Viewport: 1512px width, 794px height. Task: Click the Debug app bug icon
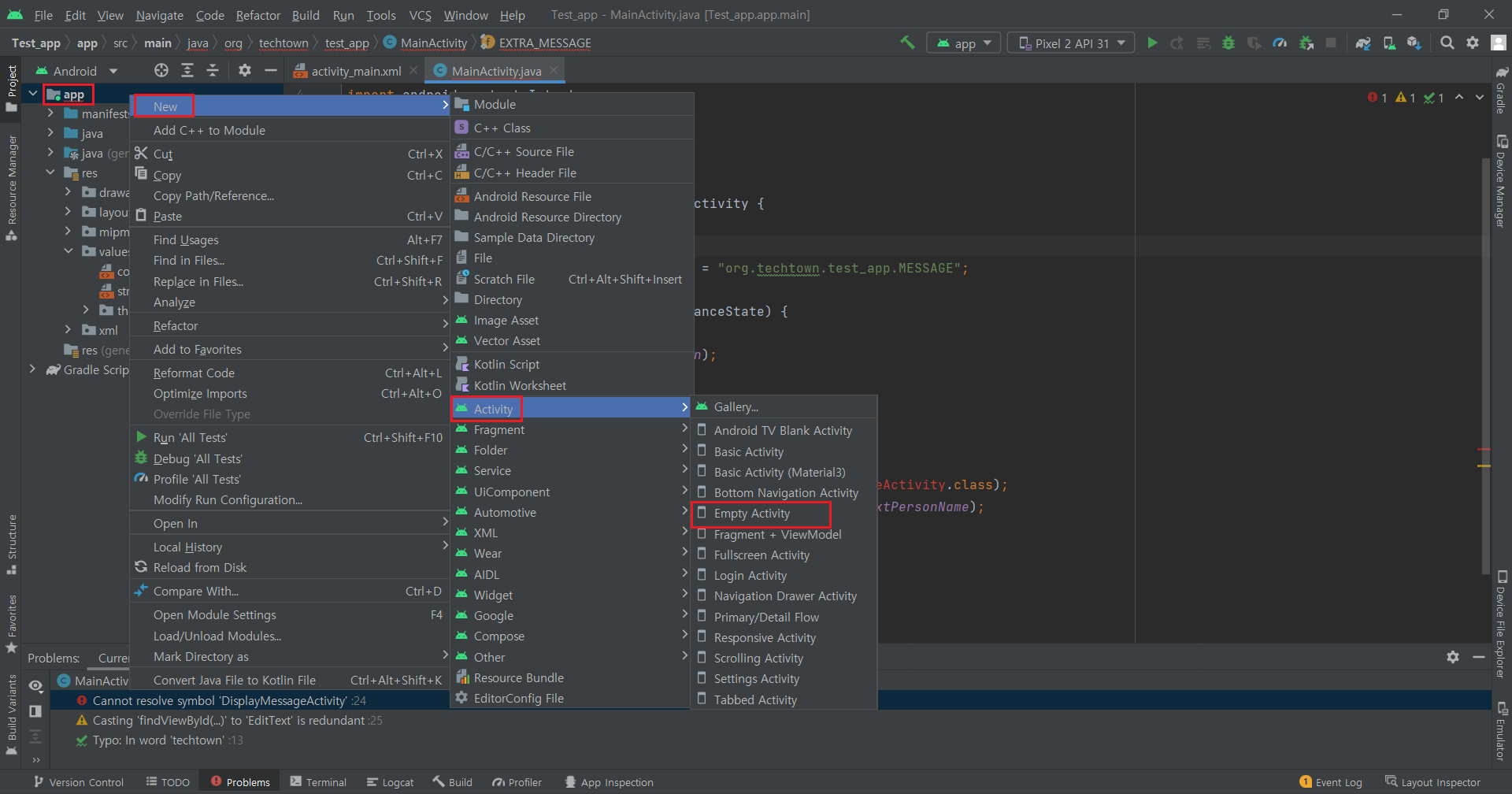point(1228,43)
